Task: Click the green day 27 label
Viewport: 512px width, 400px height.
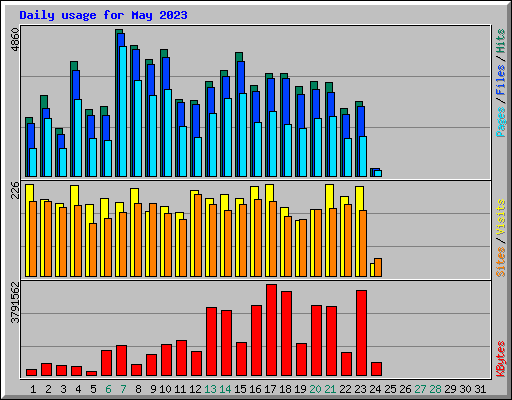Action: tap(420, 389)
